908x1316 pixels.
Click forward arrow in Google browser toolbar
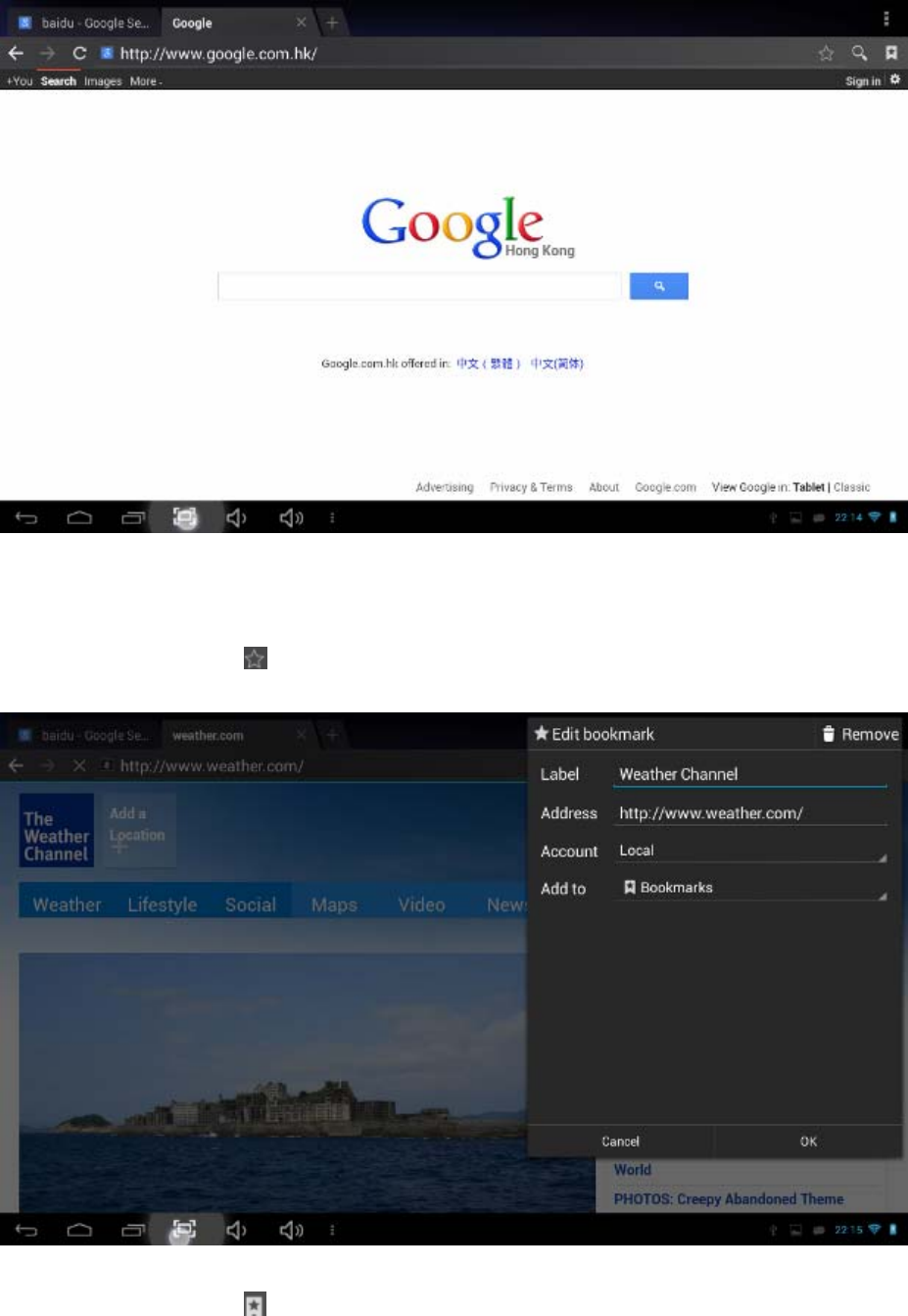[x=47, y=53]
